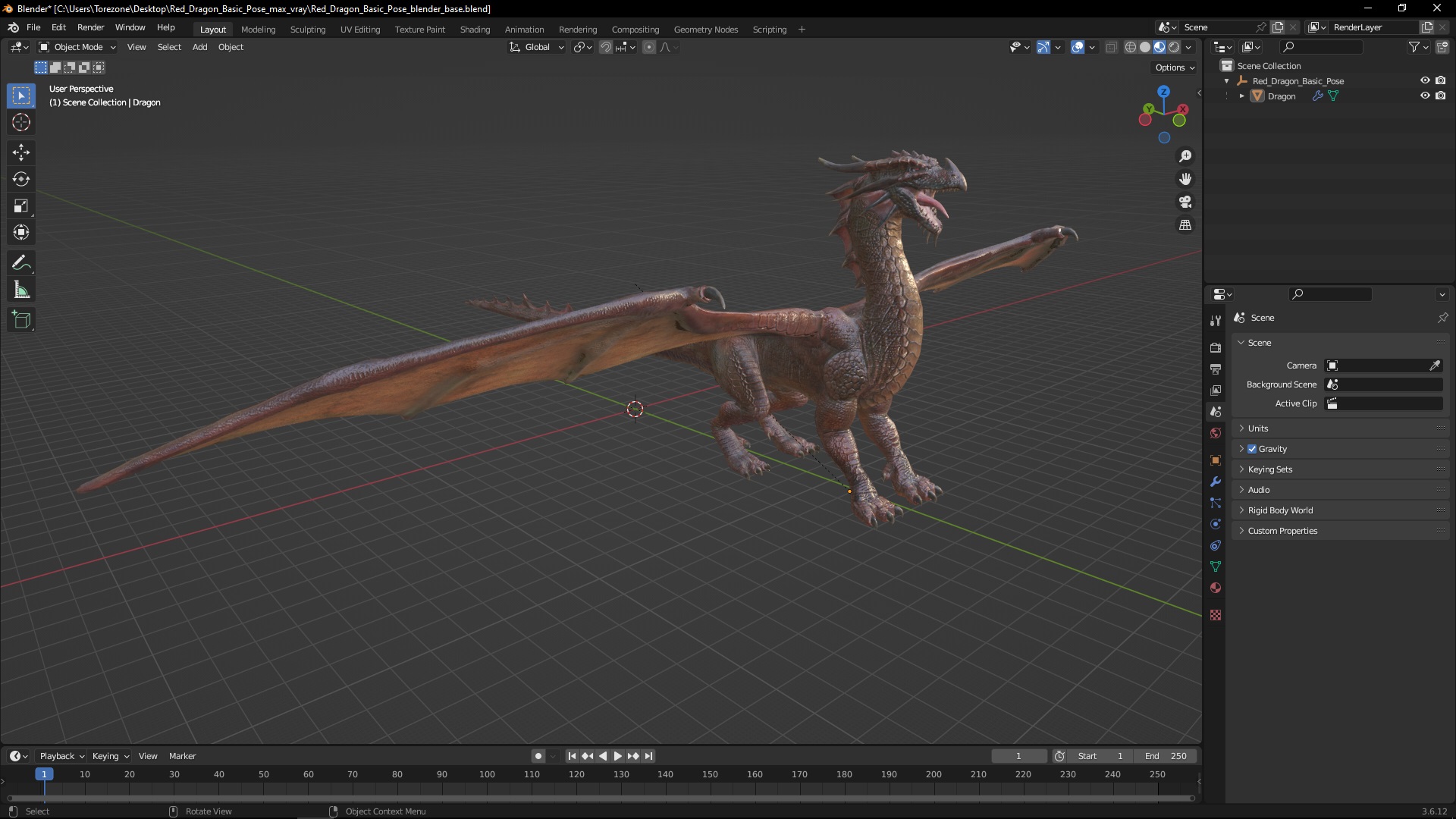This screenshot has height=819, width=1456.
Task: Open the Object Constraints tab
Action: point(1216,545)
